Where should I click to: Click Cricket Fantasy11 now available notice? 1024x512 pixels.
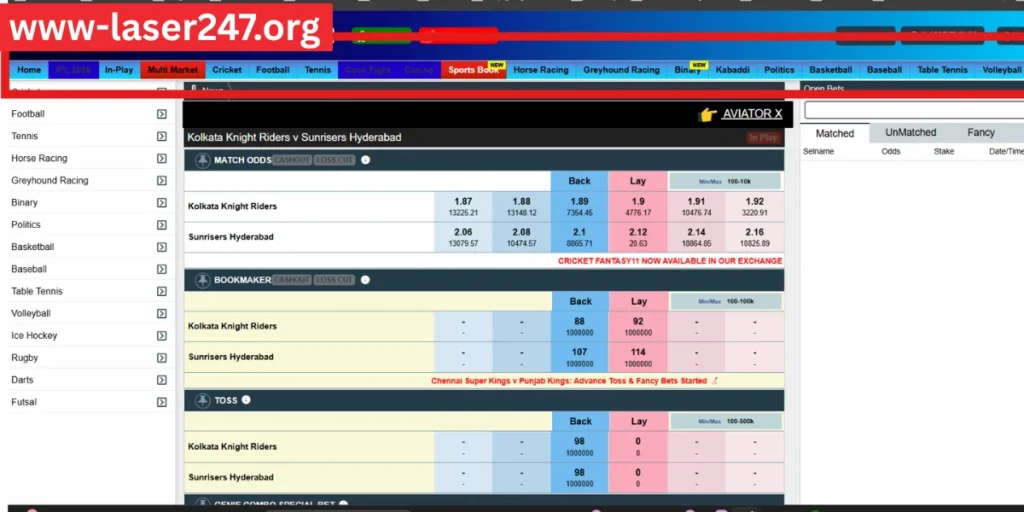coord(670,261)
